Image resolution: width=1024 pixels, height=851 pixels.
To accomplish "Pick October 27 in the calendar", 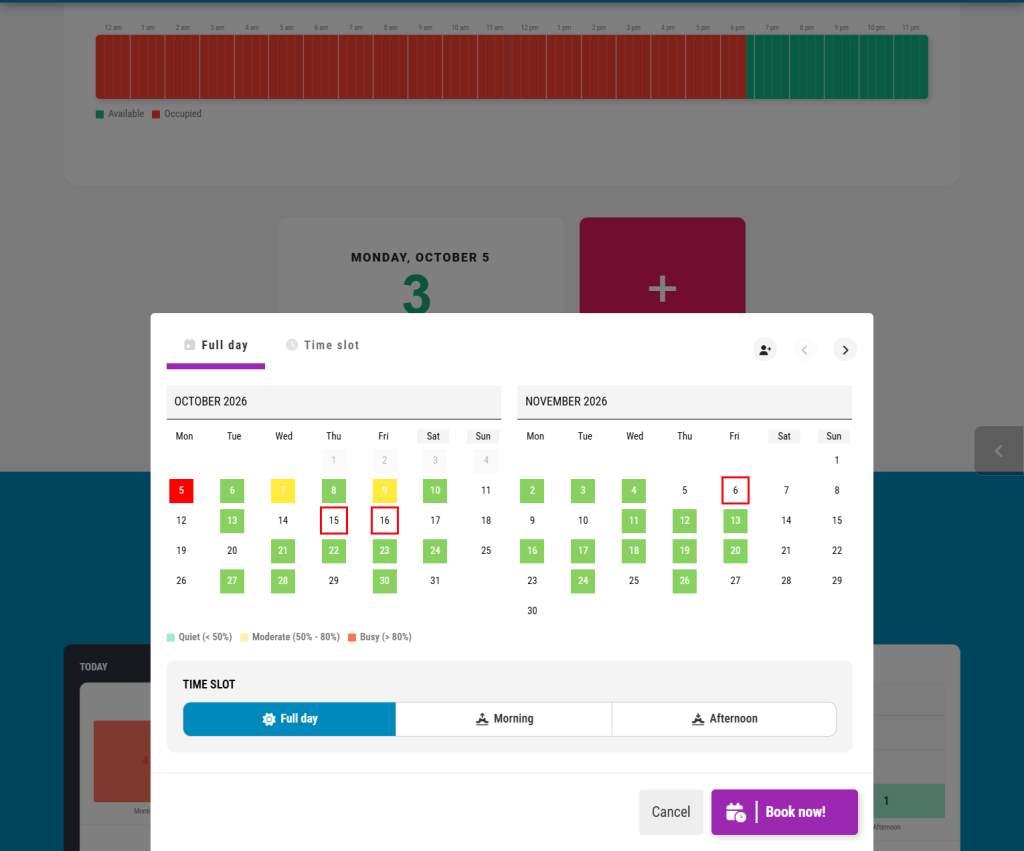I will [x=232, y=581].
